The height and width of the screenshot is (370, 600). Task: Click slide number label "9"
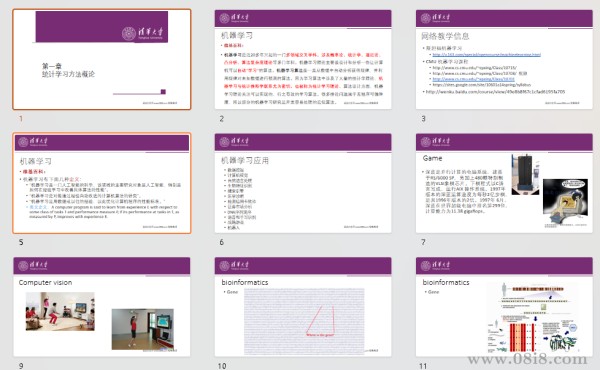pos(21,366)
